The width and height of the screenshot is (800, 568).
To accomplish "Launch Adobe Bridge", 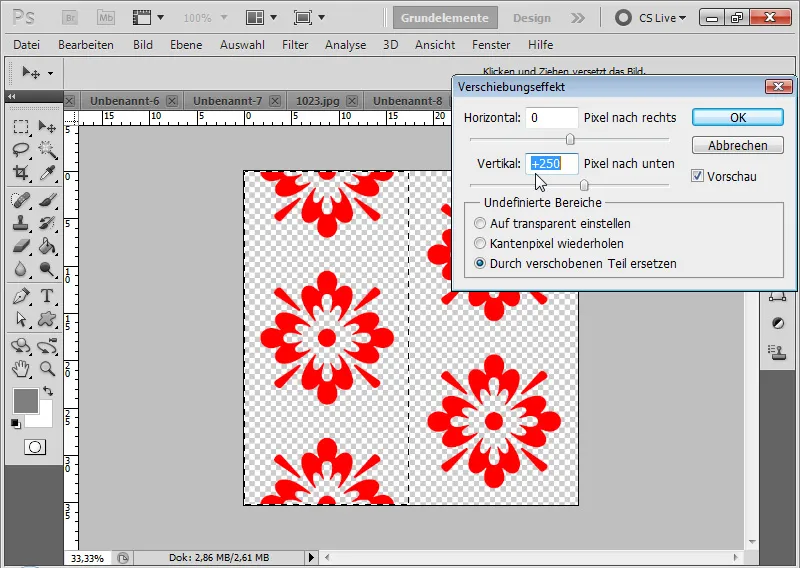I will (70, 18).
